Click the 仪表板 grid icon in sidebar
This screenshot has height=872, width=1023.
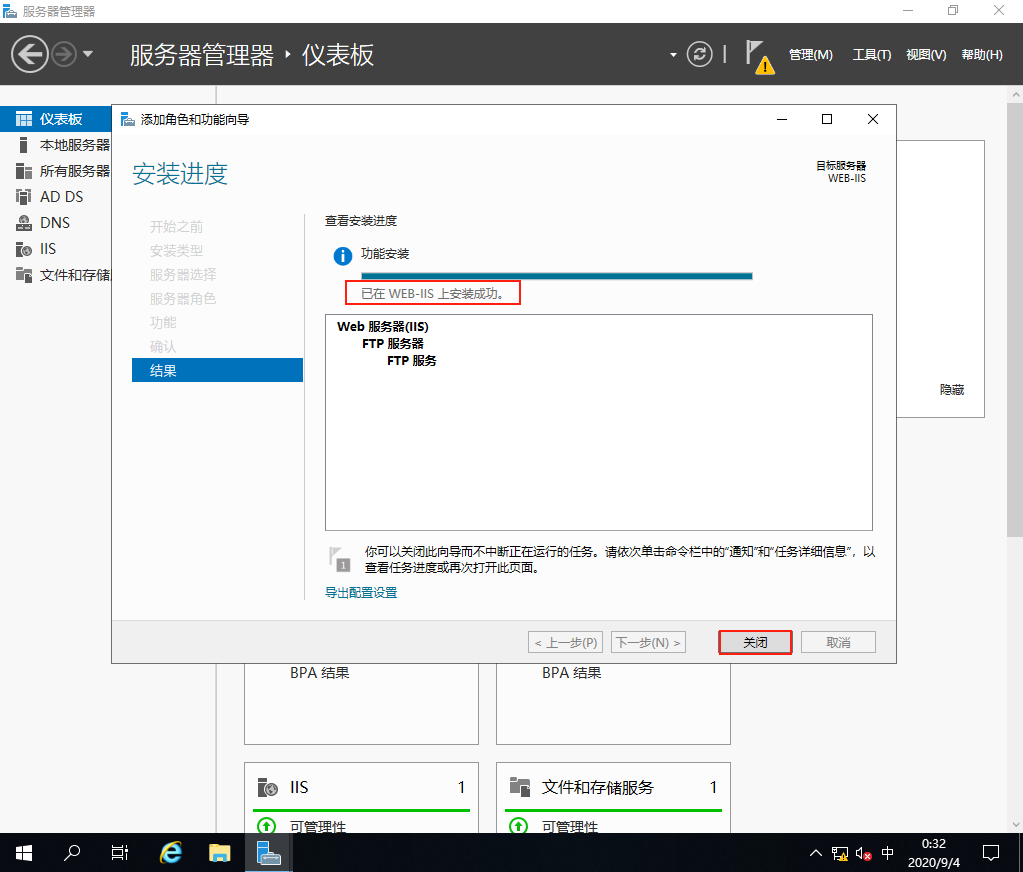pos(24,119)
